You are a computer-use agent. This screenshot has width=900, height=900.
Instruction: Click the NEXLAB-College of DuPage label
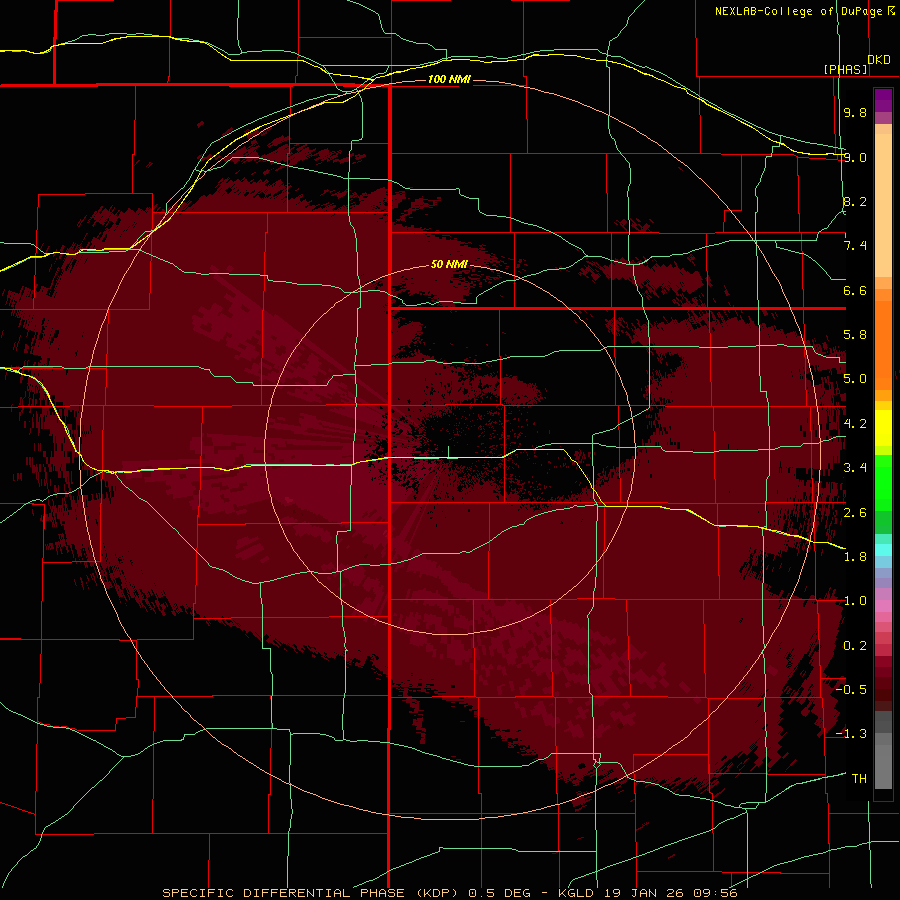(x=798, y=11)
